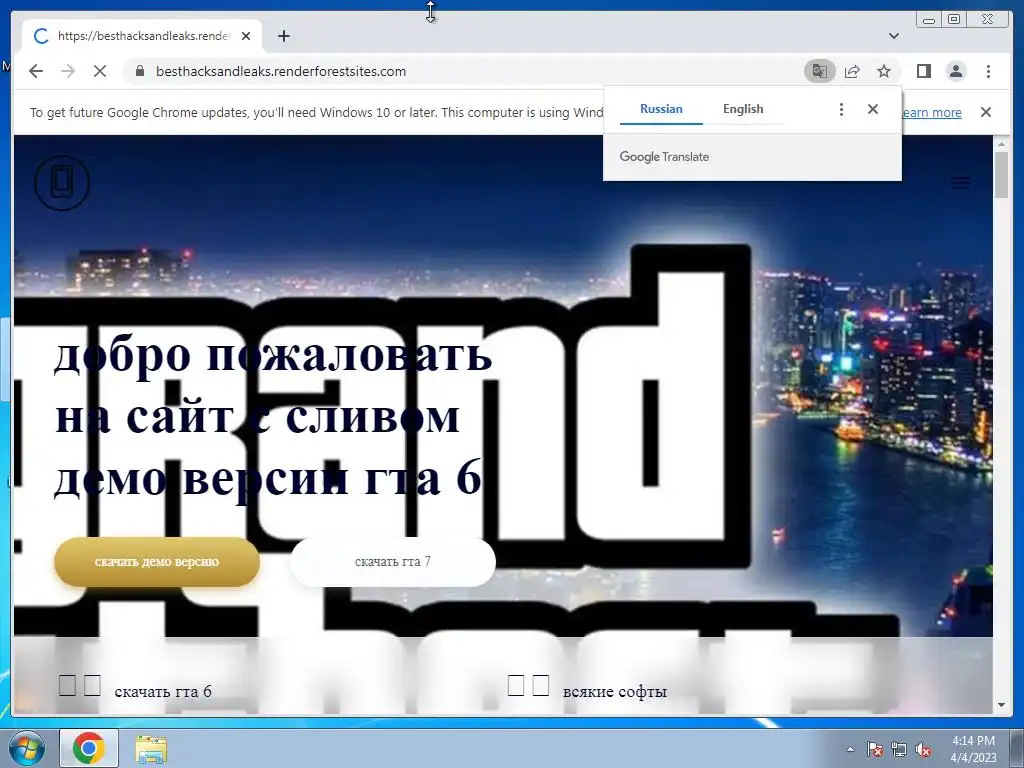Click the Action Center flag tray icon

875,749
